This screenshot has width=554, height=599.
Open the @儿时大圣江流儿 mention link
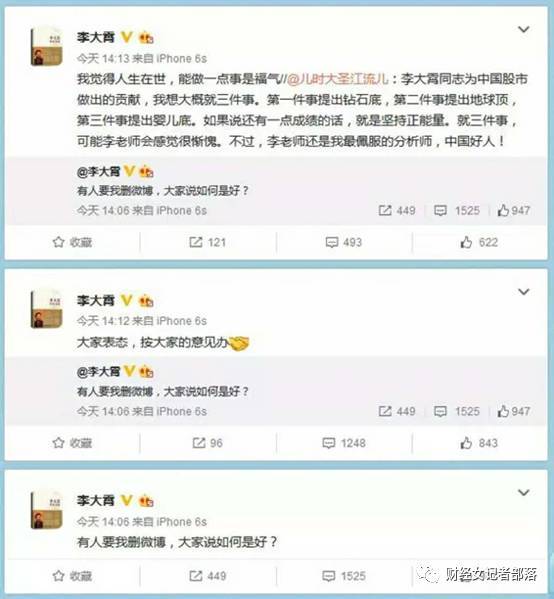click(338, 79)
